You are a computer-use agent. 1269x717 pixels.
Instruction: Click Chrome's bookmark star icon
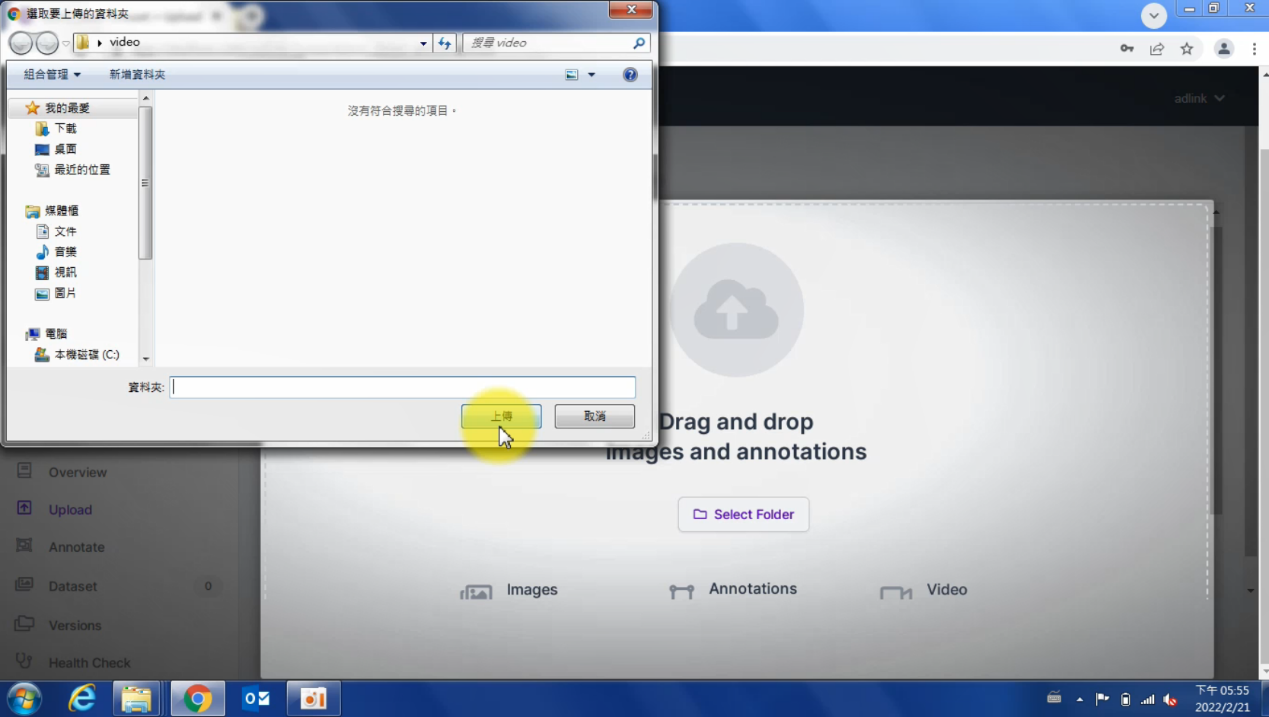point(1187,49)
